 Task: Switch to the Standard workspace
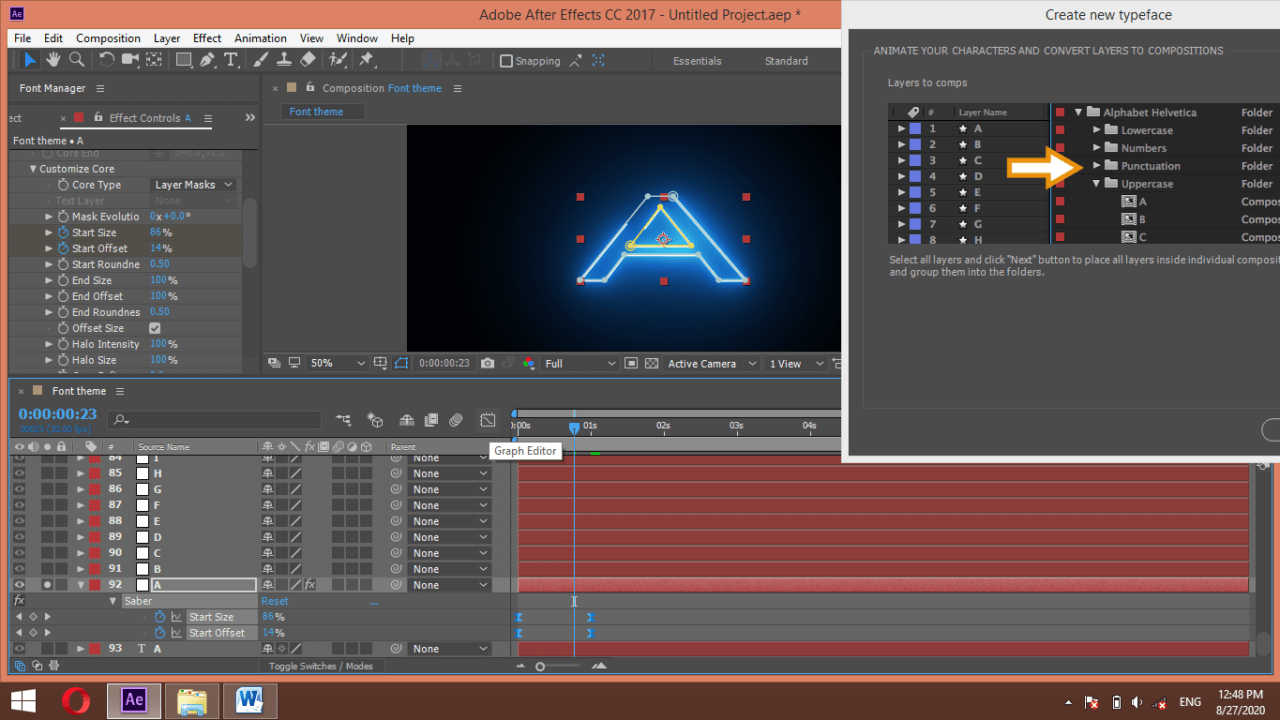tap(785, 60)
